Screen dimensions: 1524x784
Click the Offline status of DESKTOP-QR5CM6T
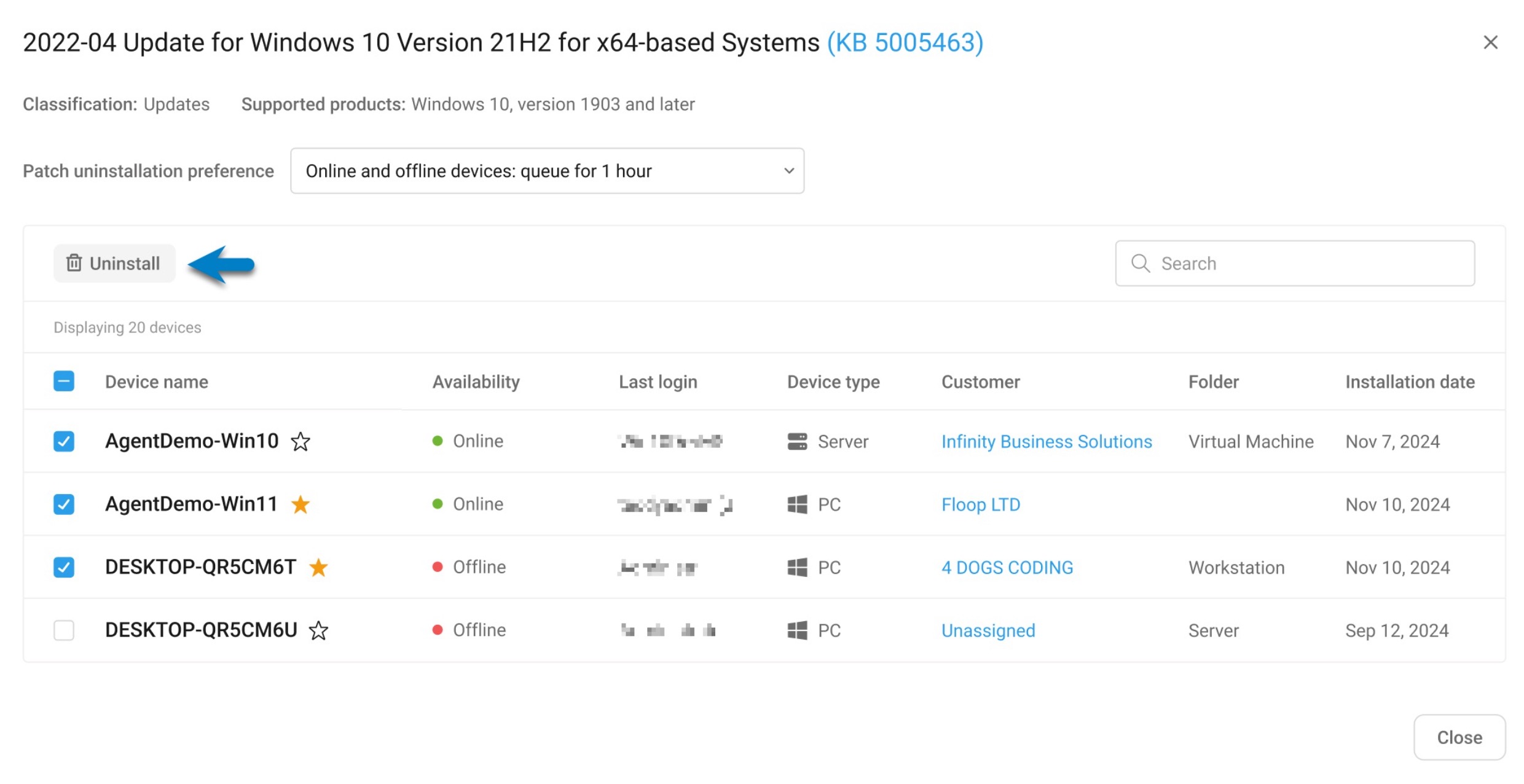tap(469, 567)
